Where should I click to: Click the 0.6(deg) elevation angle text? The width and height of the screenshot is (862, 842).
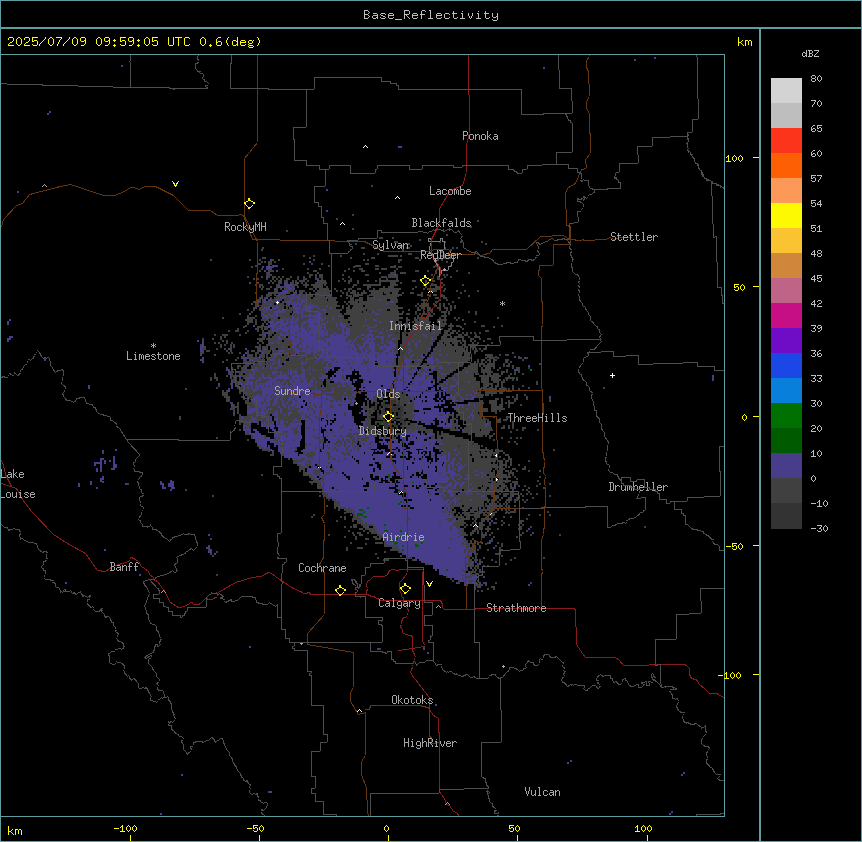coord(230,42)
